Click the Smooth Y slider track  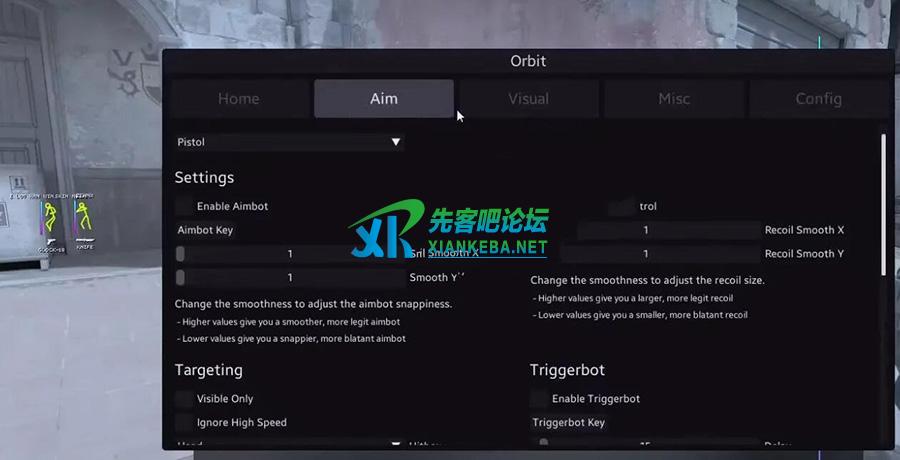[x=290, y=277]
